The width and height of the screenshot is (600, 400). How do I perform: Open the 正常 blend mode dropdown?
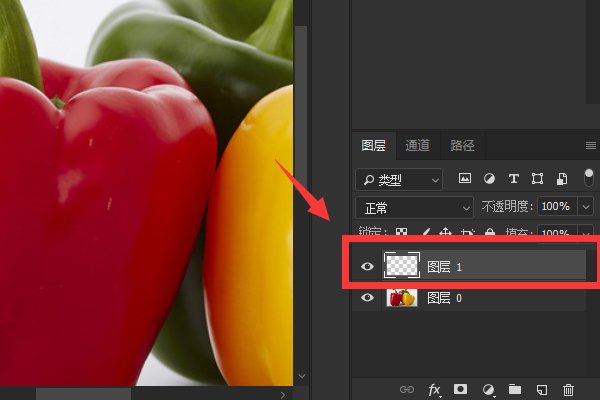point(414,207)
